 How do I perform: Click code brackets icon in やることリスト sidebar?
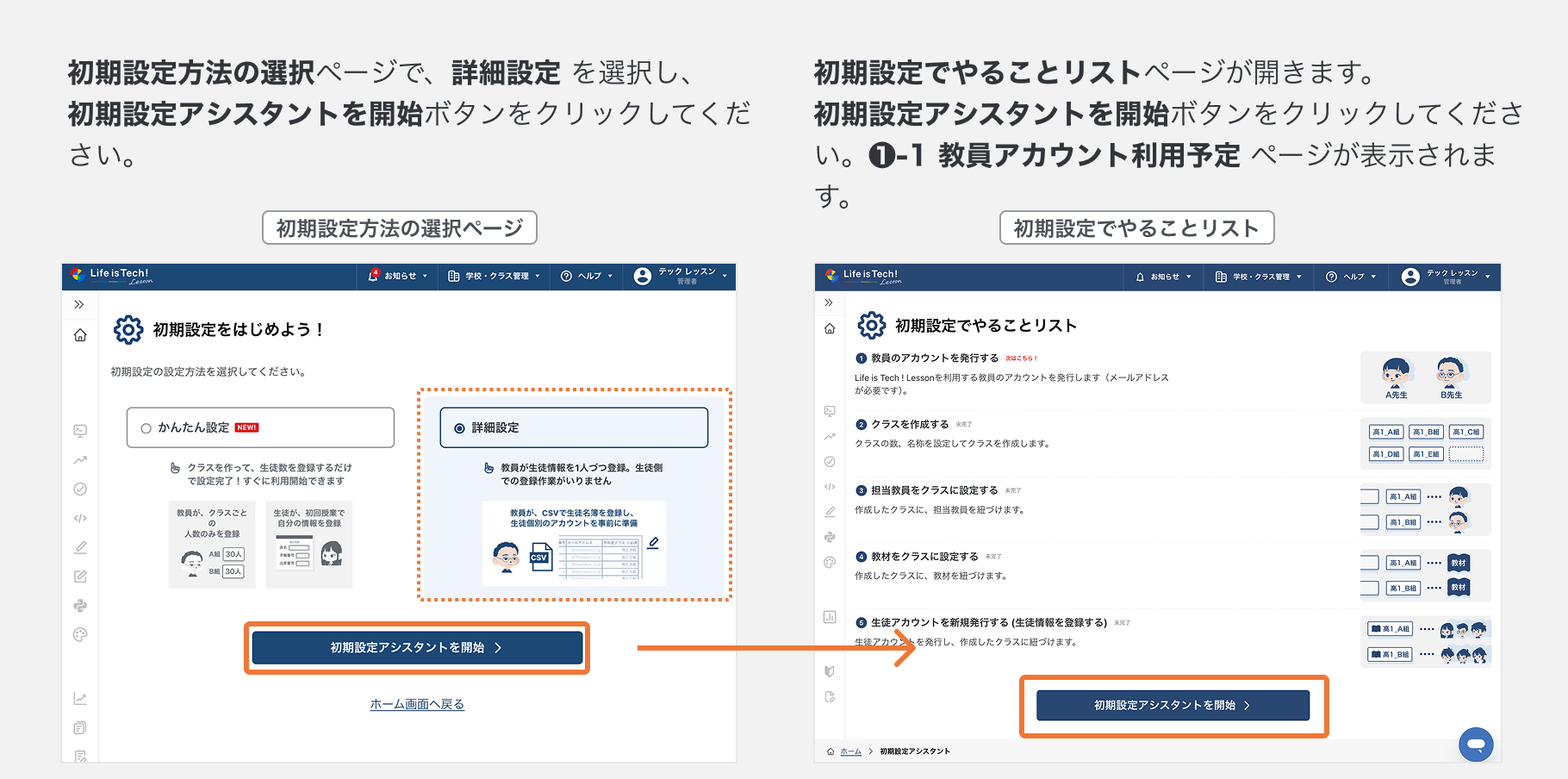830,487
